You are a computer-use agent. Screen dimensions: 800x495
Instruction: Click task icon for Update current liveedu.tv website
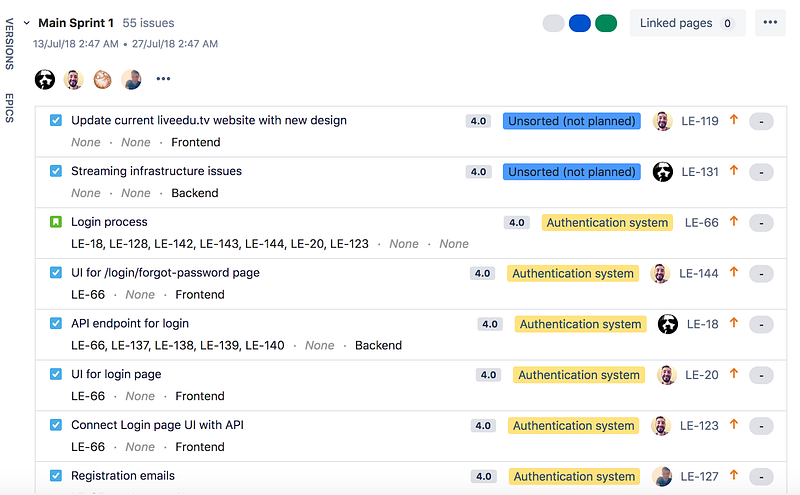tap(56, 120)
